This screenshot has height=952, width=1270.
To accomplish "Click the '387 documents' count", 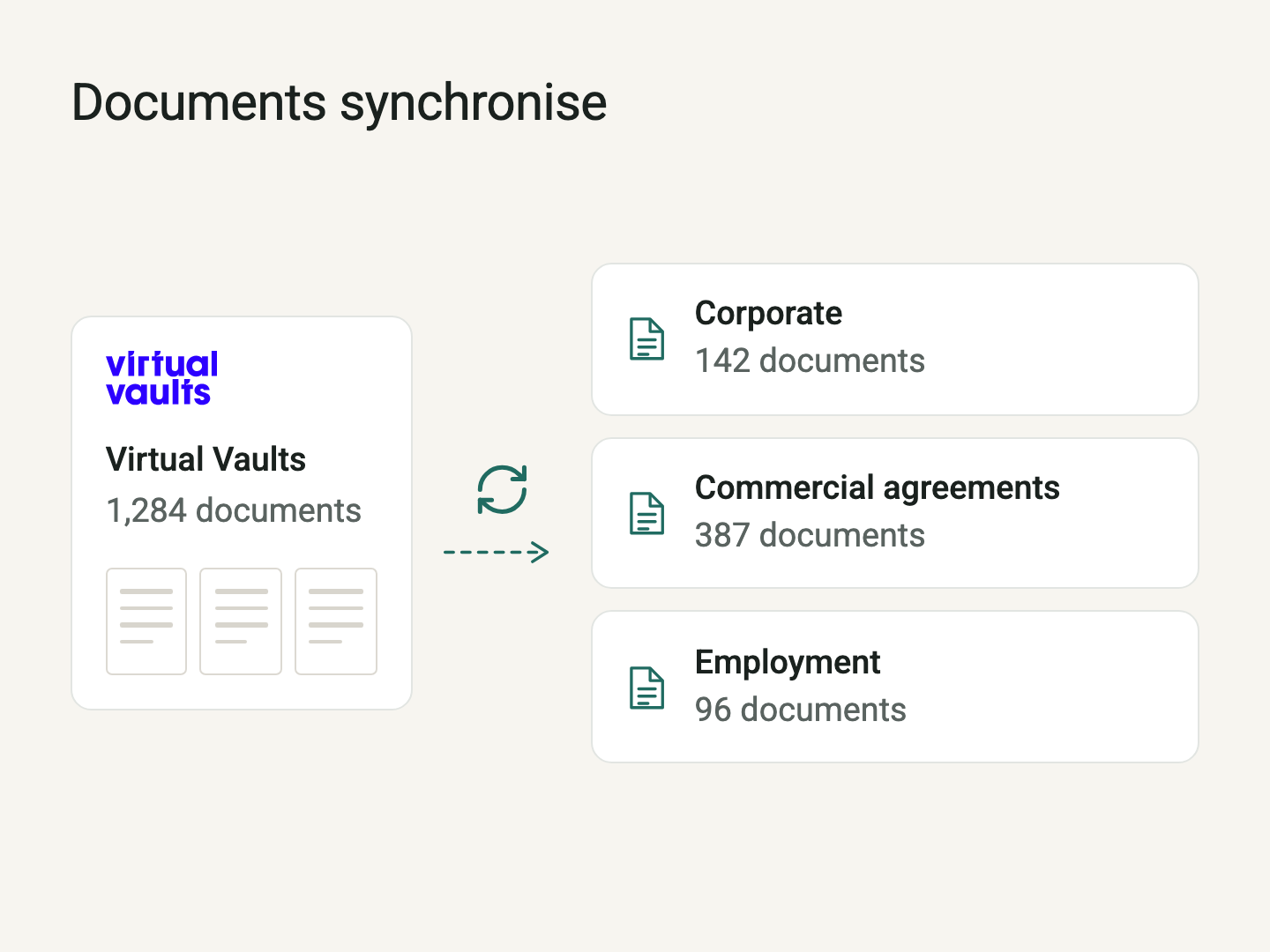I will click(x=810, y=535).
